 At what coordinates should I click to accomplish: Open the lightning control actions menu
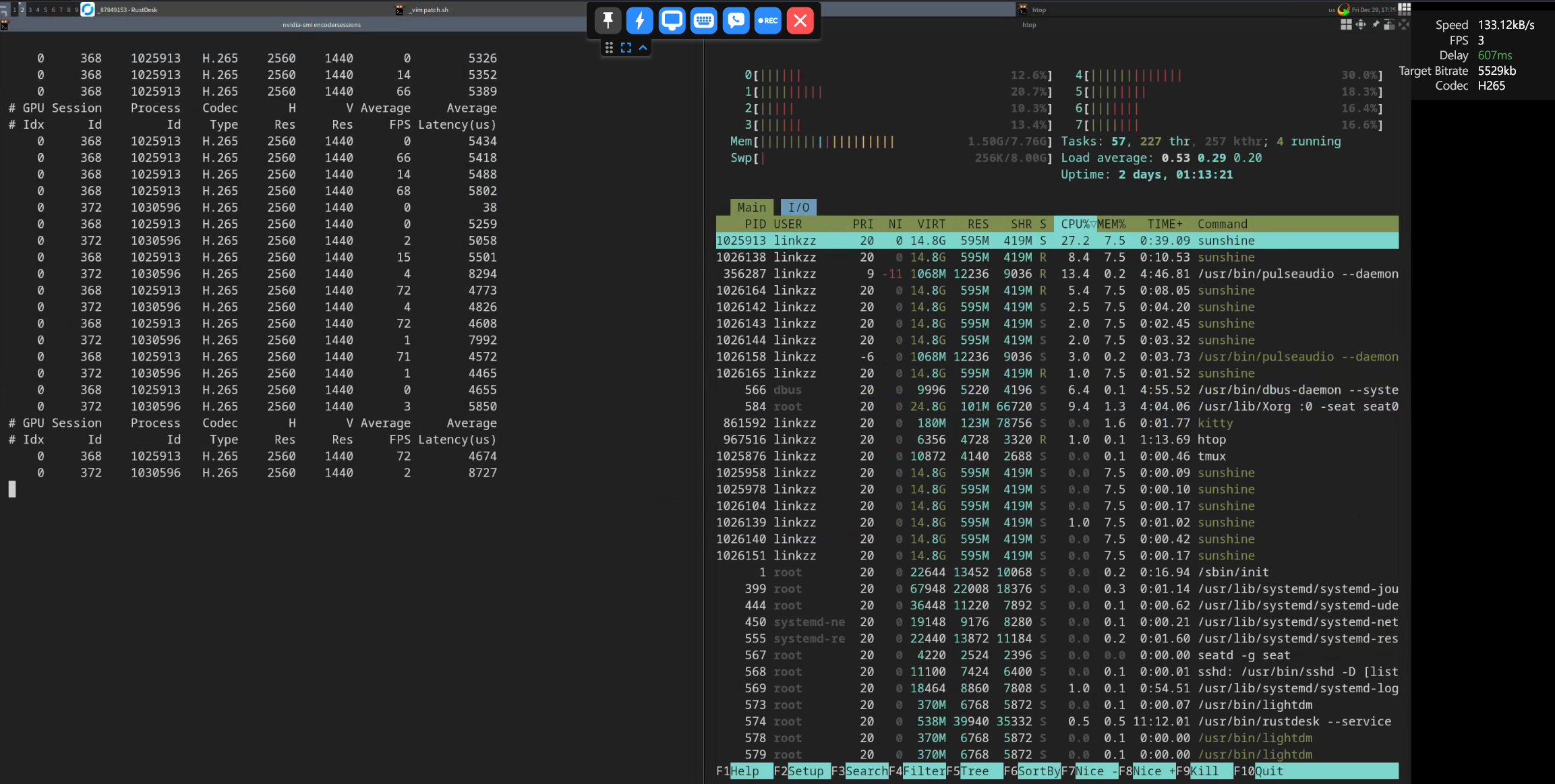[639, 20]
